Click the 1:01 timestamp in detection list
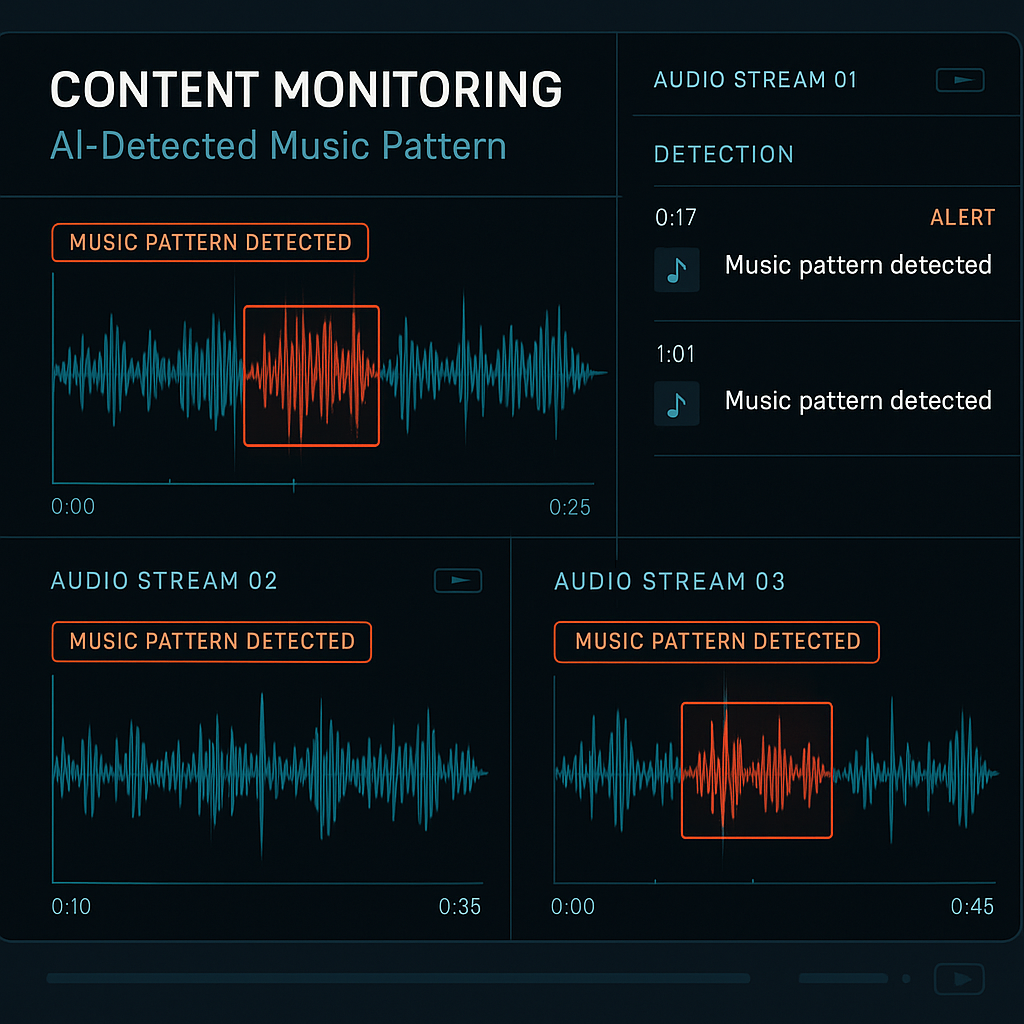This screenshot has width=1024, height=1024. coord(675,354)
